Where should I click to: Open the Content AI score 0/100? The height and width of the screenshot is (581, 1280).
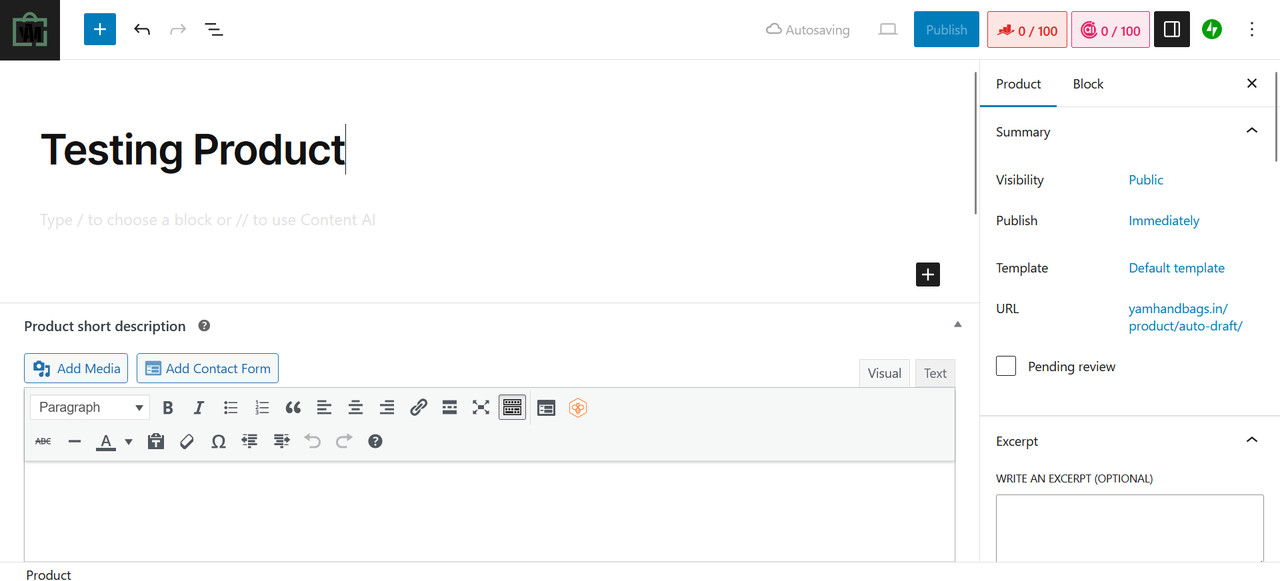[x=1111, y=30]
